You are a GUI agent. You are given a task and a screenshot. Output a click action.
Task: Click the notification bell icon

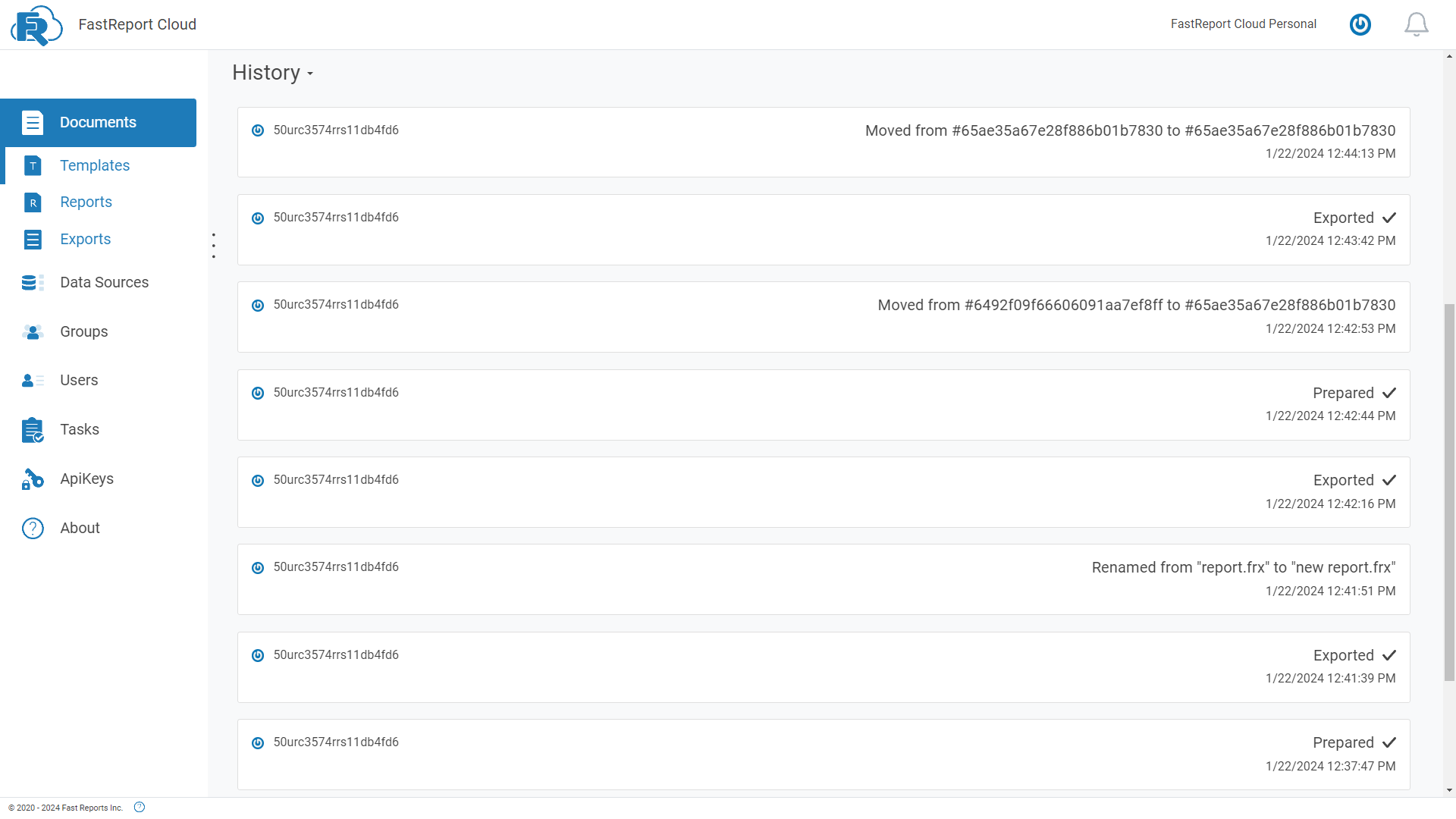pyautogui.click(x=1416, y=24)
